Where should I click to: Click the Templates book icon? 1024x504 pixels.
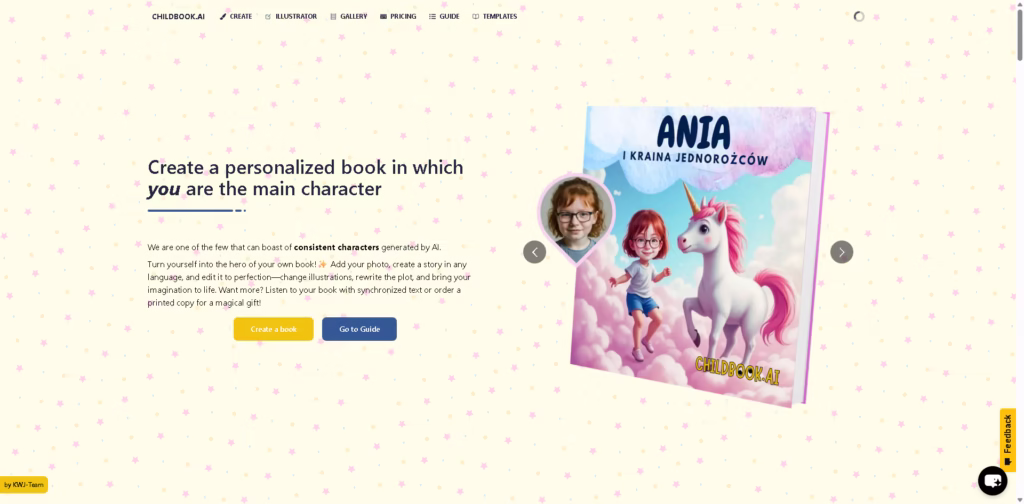point(475,17)
